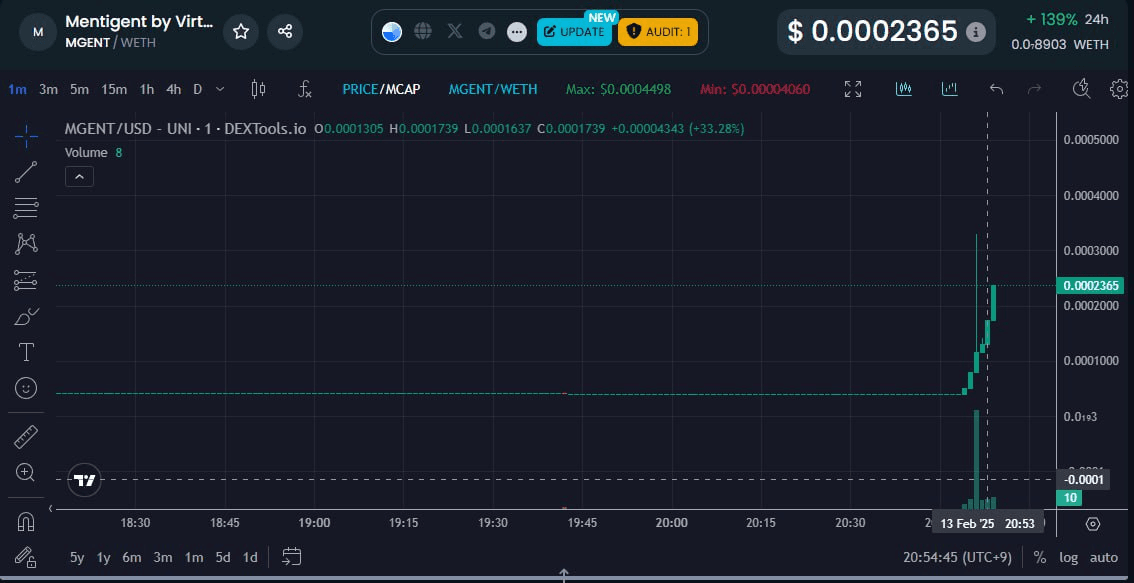
Task: Set chart range to 5y
Action: pyautogui.click(x=77, y=557)
